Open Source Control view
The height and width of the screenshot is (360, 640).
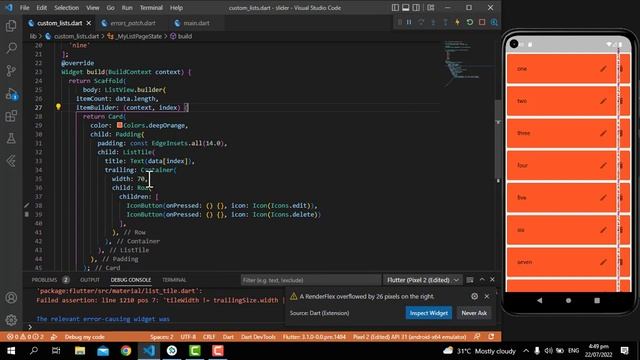tap(11, 71)
